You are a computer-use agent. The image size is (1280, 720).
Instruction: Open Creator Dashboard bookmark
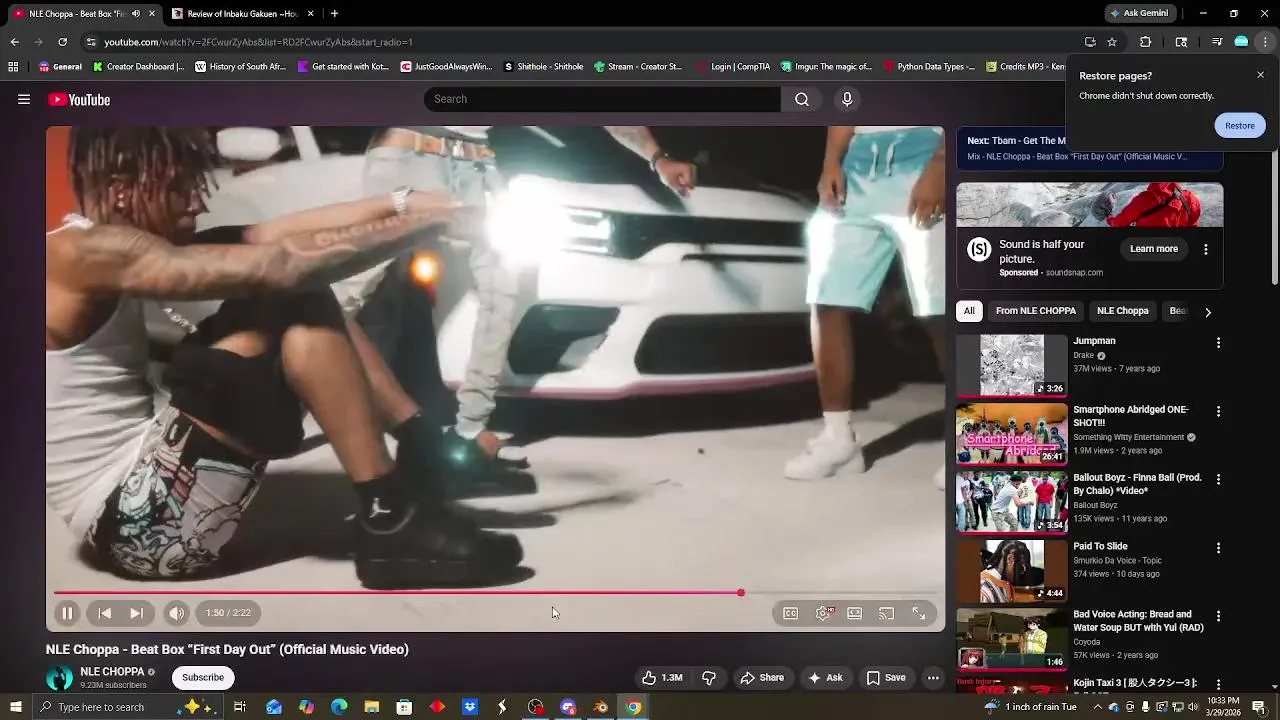[x=139, y=67]
